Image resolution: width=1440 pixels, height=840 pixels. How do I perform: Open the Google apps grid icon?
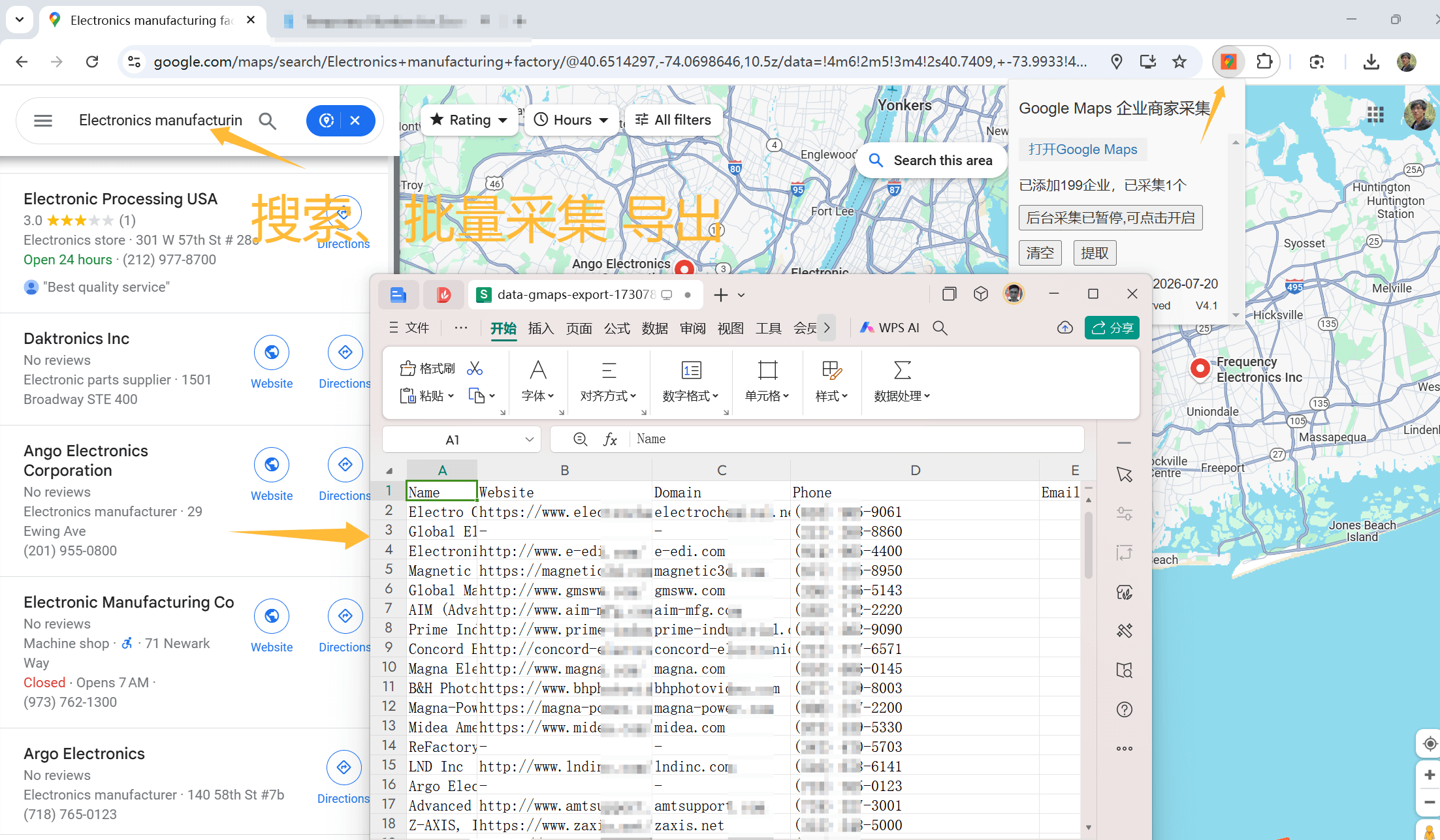click(x=1375, y=115)
